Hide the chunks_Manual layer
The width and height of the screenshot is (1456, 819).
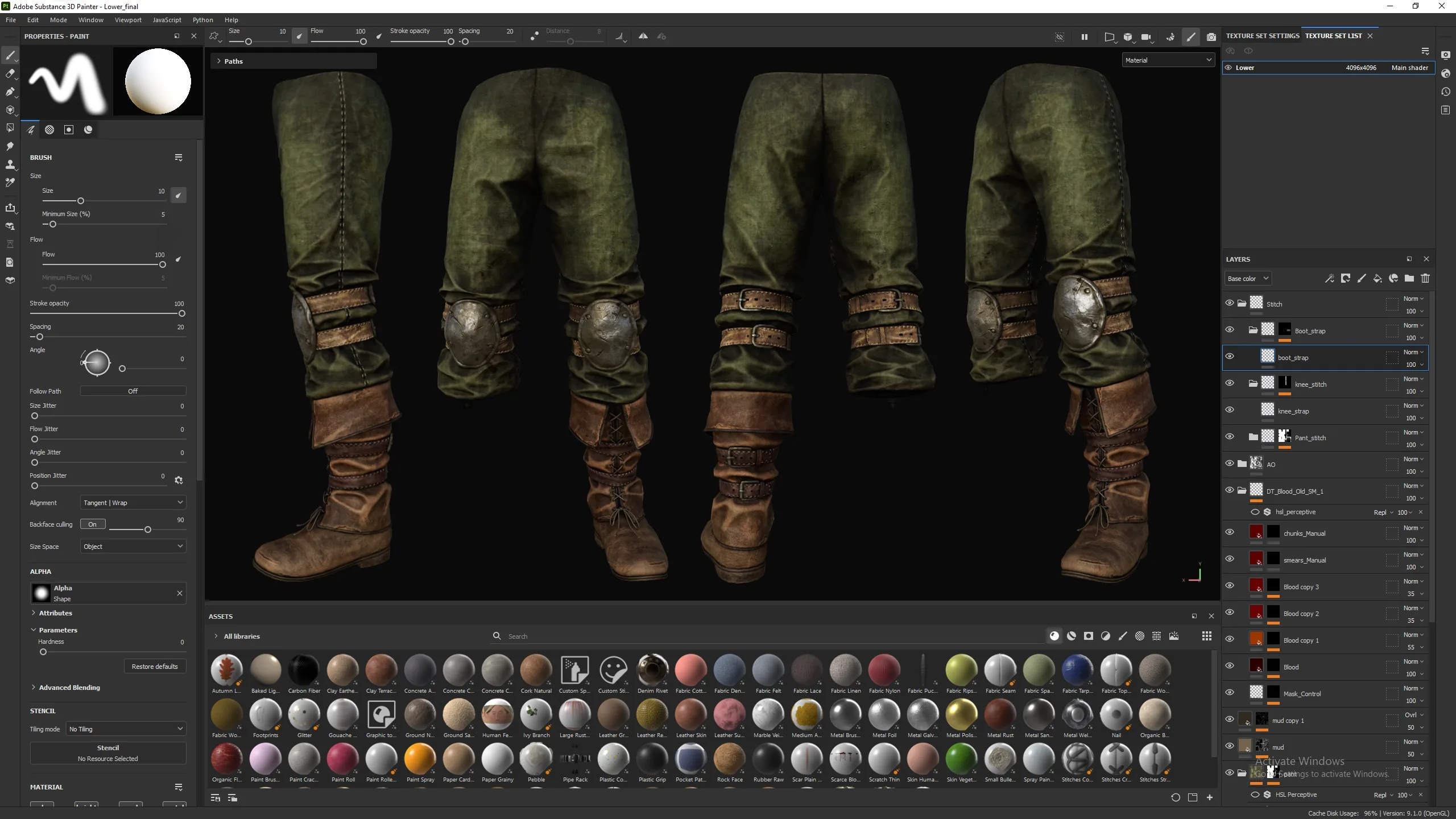pos(1229,532)
